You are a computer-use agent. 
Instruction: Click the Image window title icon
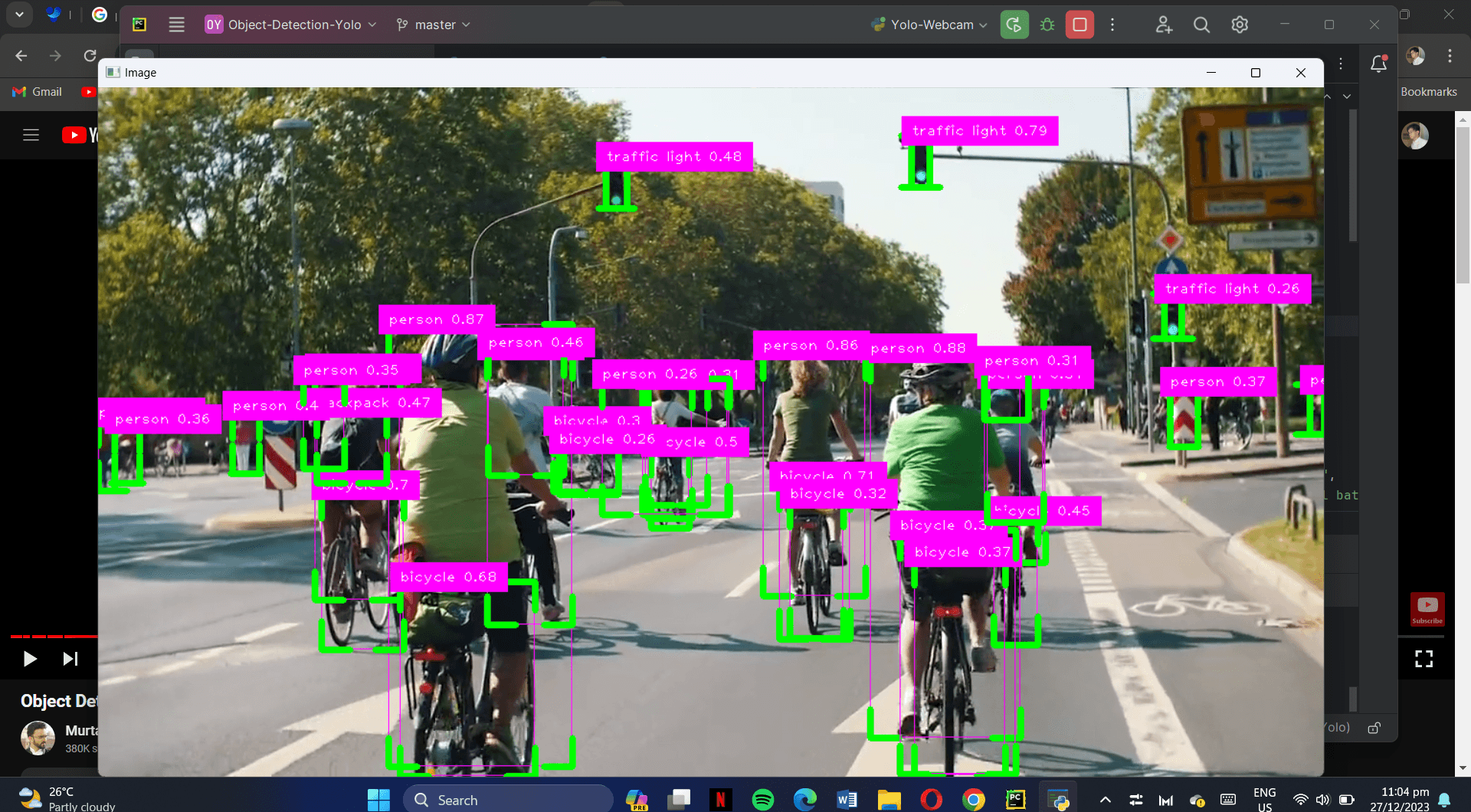coord(113,72)
